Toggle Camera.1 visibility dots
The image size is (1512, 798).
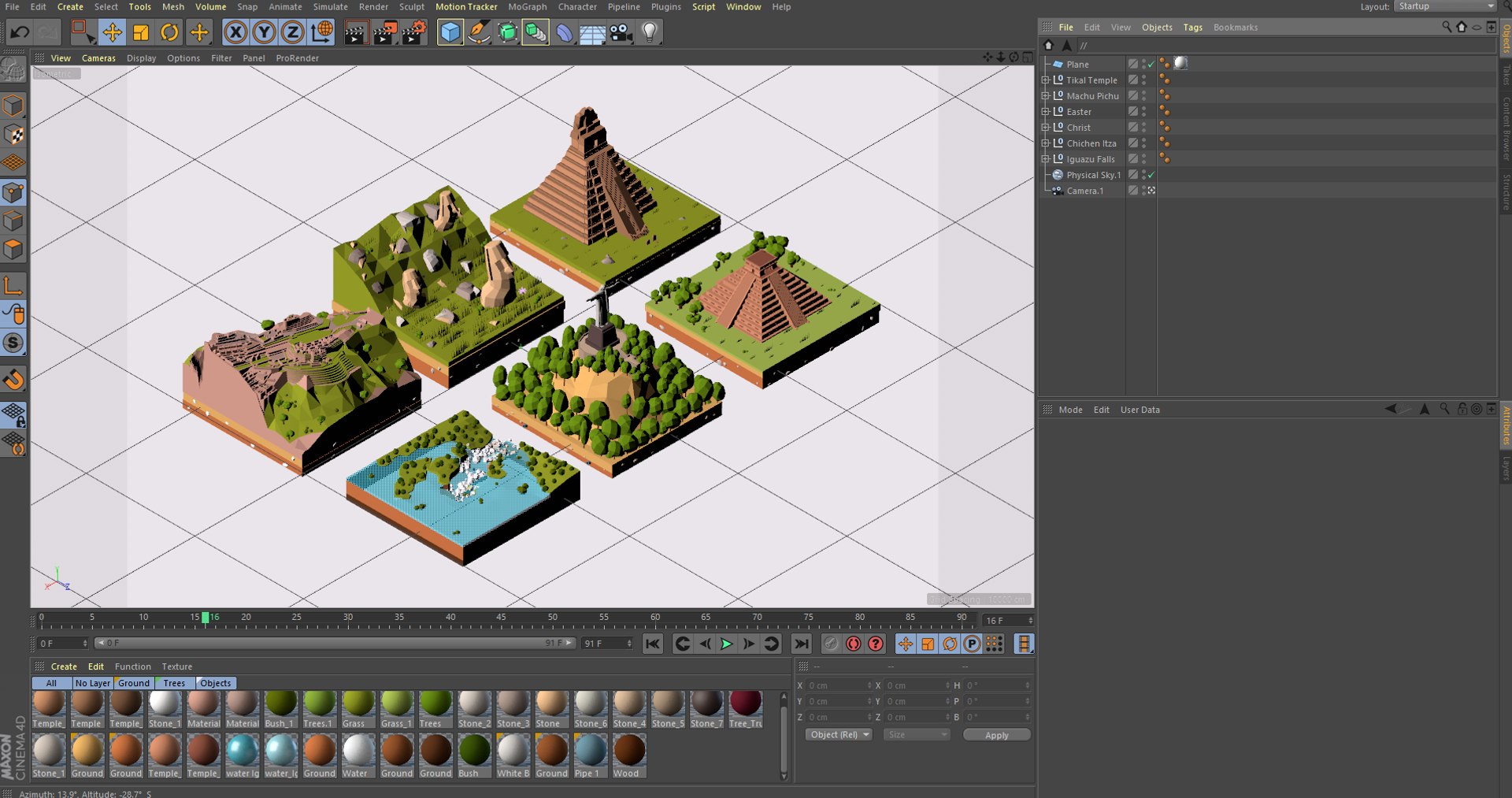point(1143,191)
